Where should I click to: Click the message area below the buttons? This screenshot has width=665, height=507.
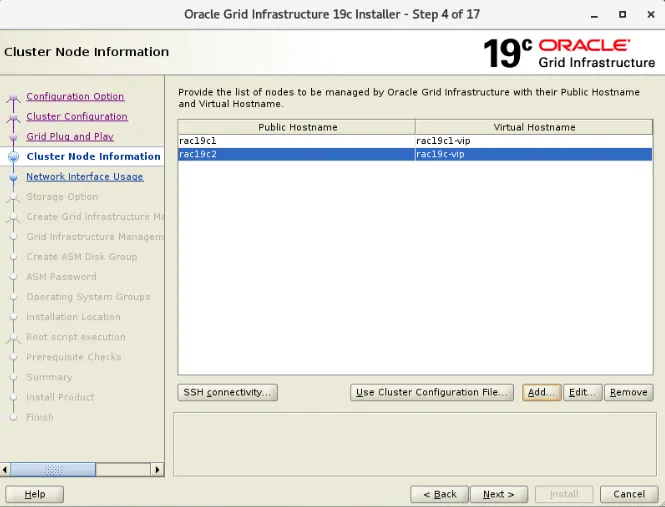coord(415,444)
